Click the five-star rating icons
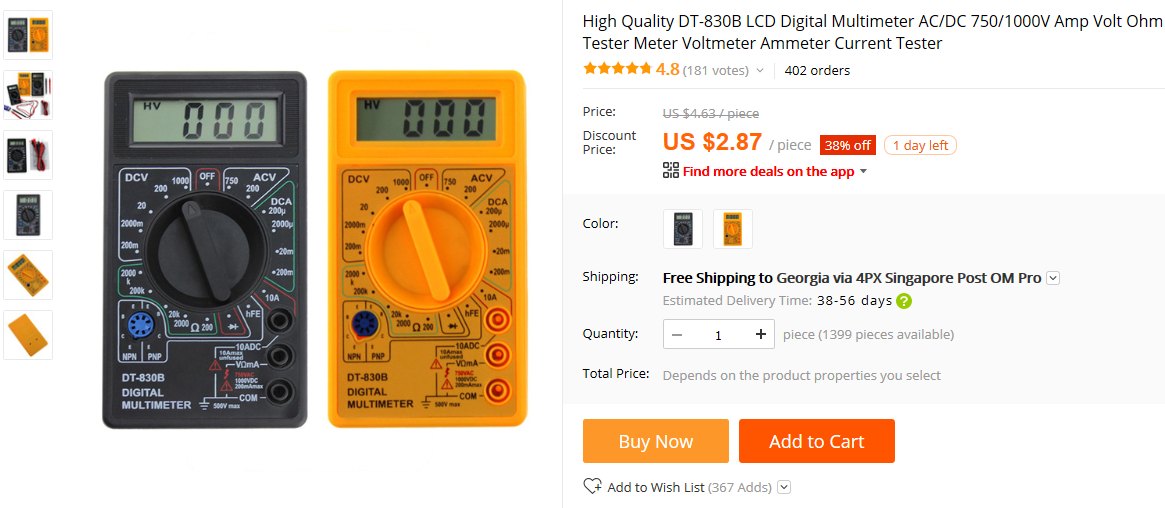1165x508 pixels. [617, 69]
